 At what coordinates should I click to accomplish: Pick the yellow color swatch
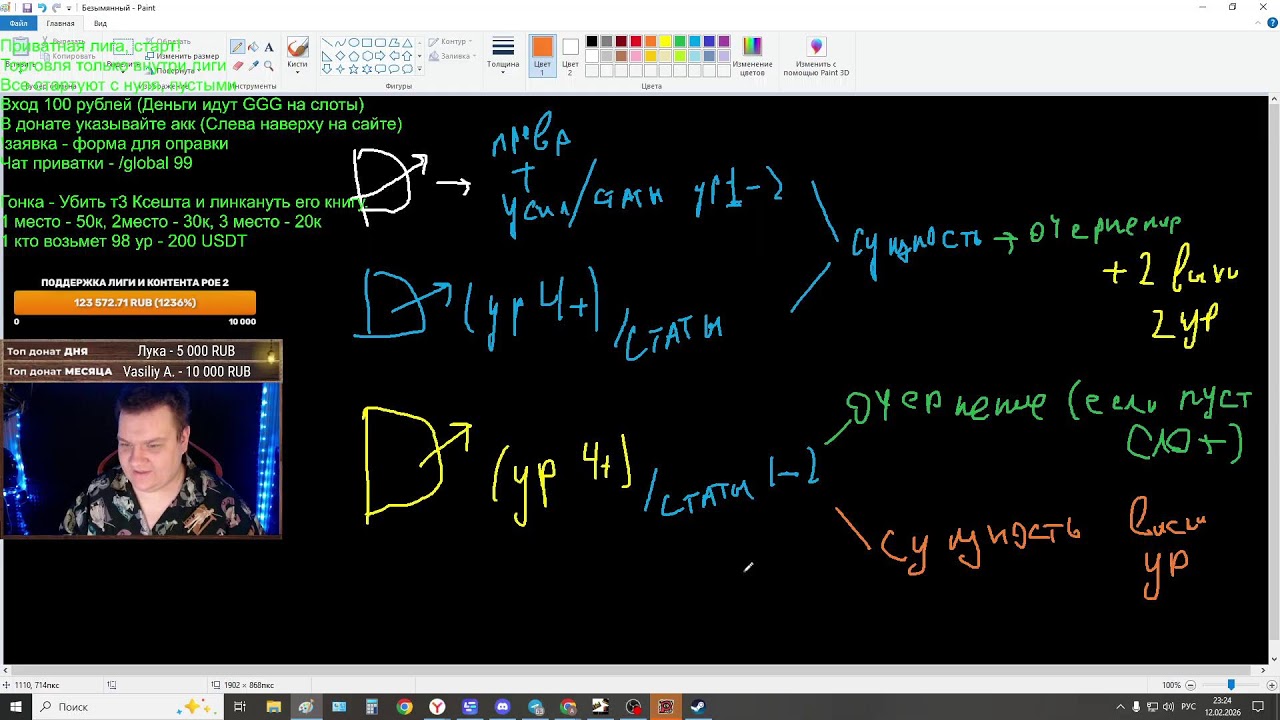(665, 42)
